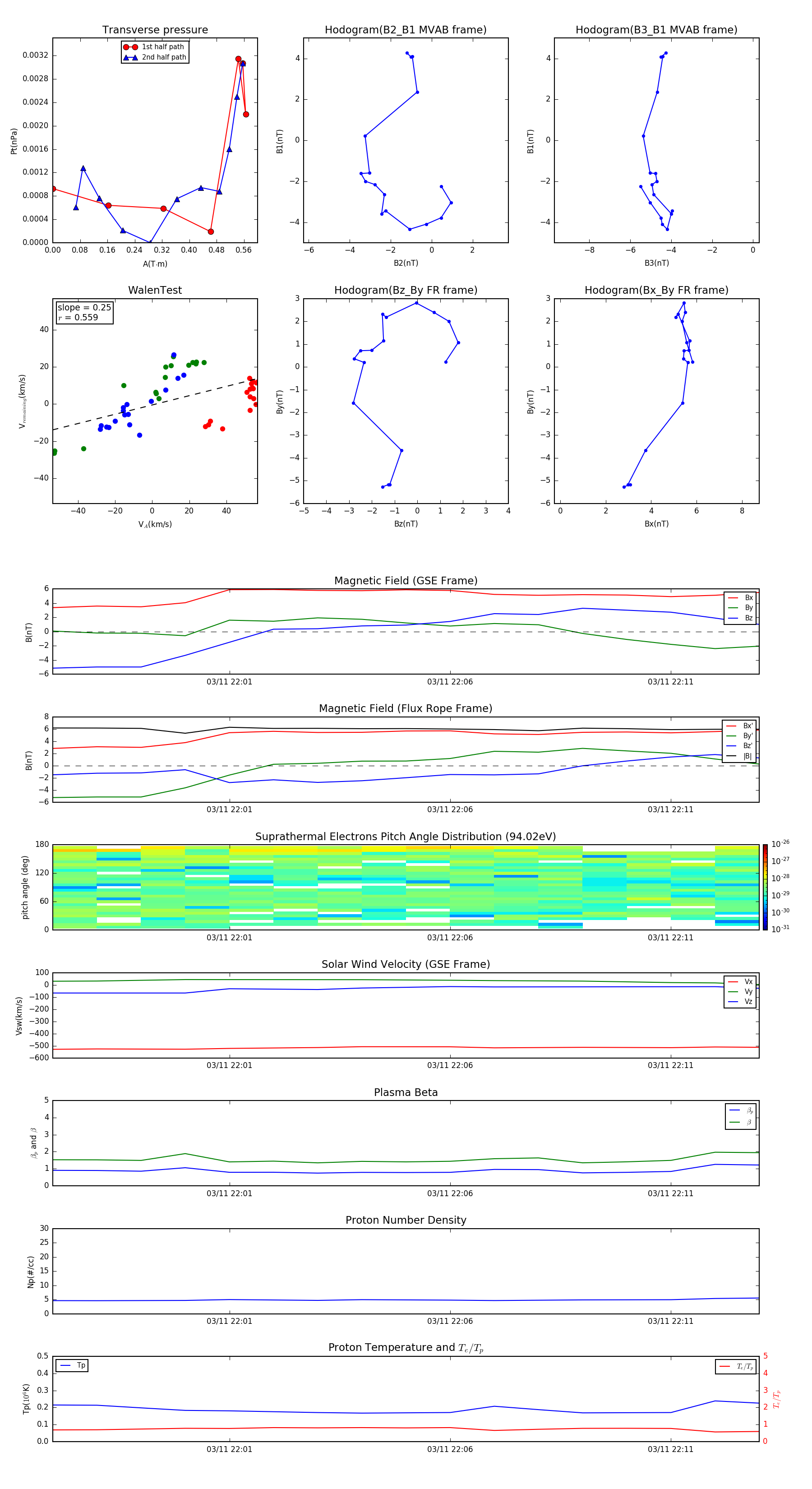812x1489 pixels.
Task: Click the Proton Temperature and Te/Tp title
Action: (406, 1348)
